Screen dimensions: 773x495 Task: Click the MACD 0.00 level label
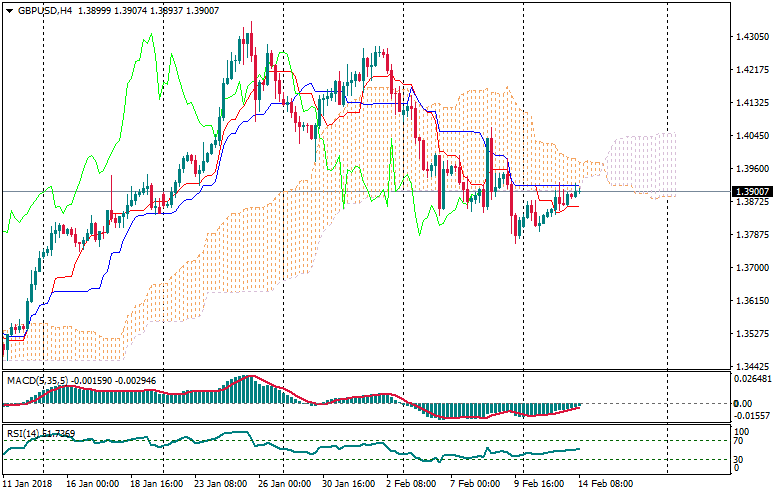[744, 403]
